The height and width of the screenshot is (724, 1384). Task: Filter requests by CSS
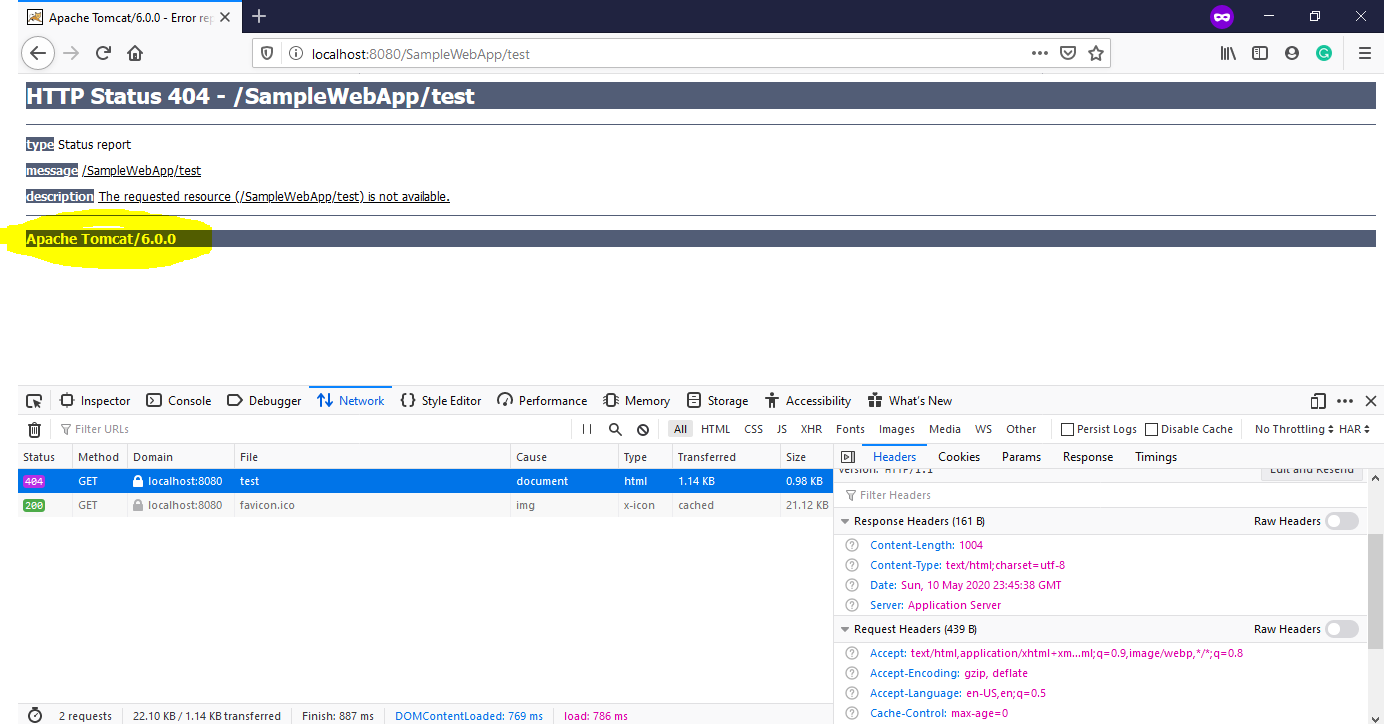point(754,429)
